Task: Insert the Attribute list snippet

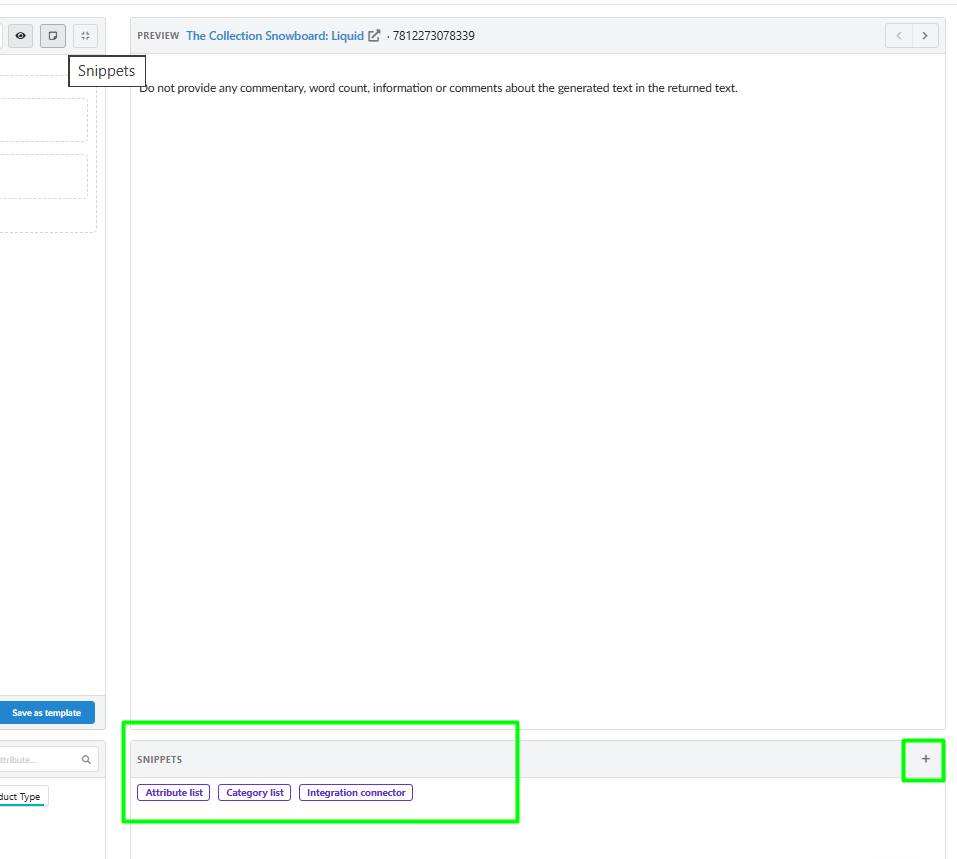Action: [x=174, y=792]
